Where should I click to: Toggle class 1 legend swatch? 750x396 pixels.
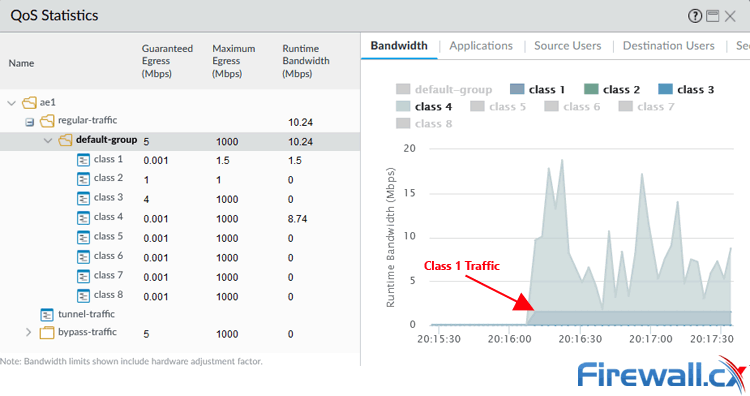[517, 89]
